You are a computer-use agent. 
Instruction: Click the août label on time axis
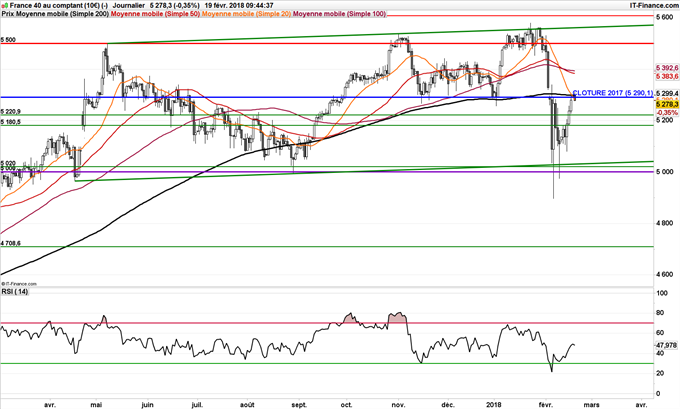pyautogui.click(x=247, y=405)
